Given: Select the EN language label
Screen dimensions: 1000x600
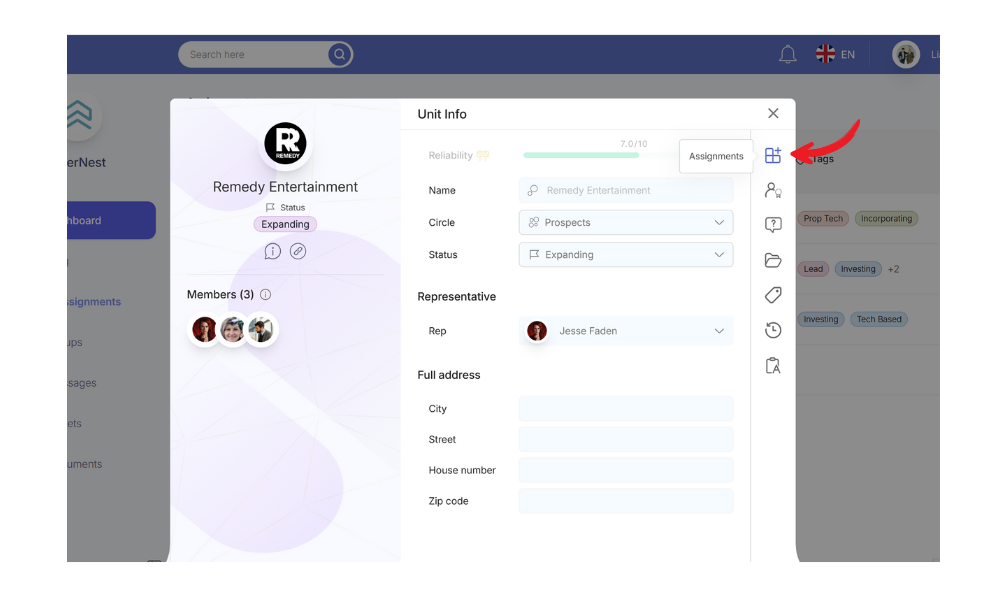Looking at the screenshot, I should pyautogui.click(x=848, y=55).
